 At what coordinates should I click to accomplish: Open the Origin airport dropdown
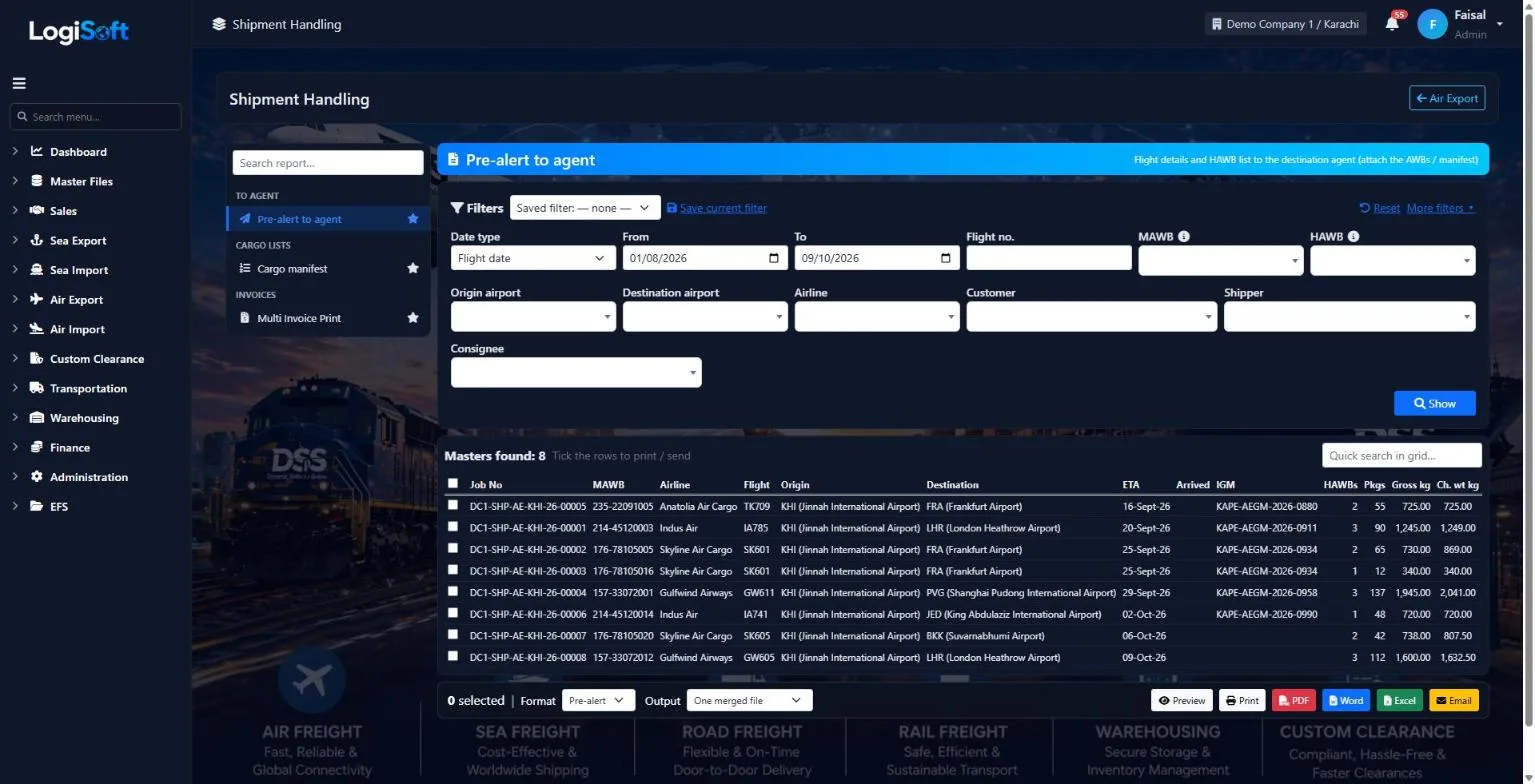coord(533,317)
